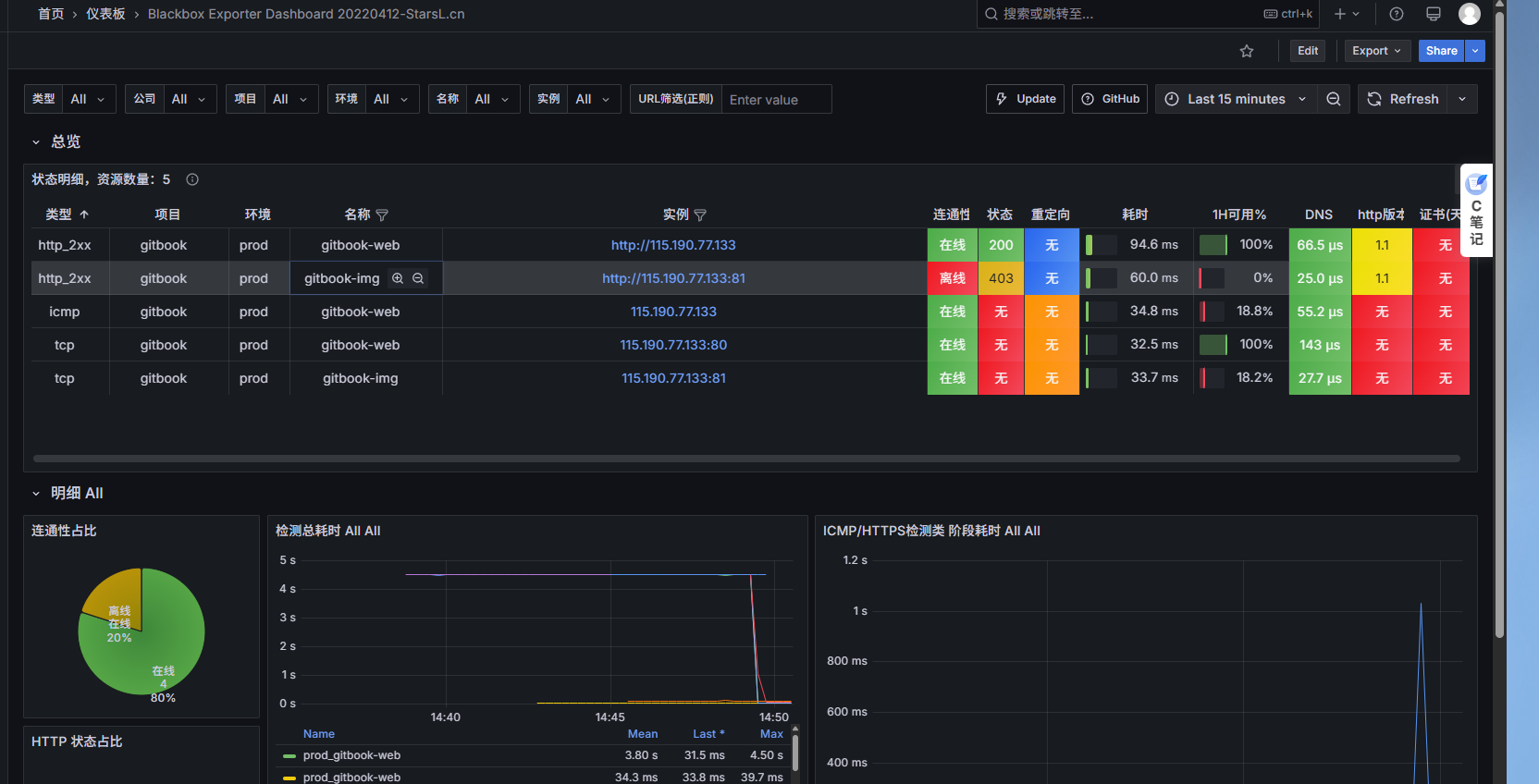Click the 94.6 ms 耗时 gauge cell
The image size is (1539, 784).
(1136, 245)
